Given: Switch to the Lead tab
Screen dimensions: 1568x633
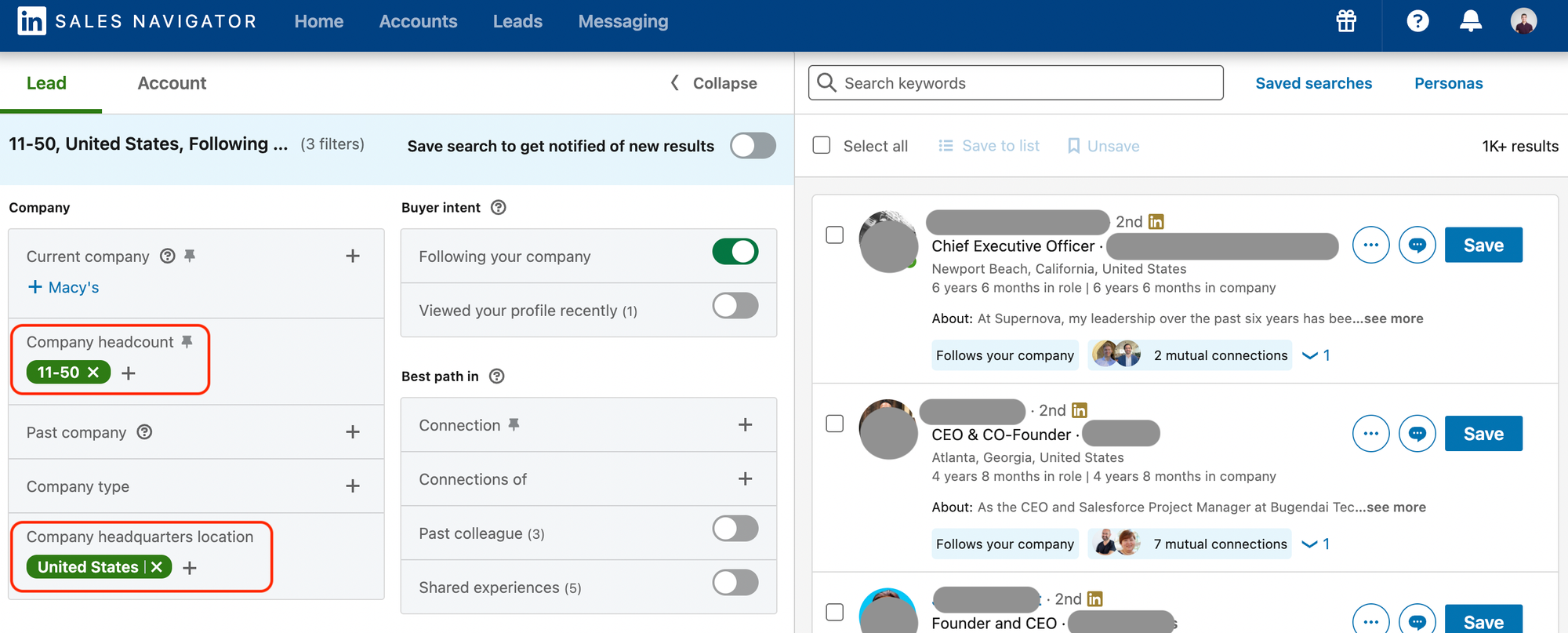Looking at the screenshot, I should pos(46,83).
